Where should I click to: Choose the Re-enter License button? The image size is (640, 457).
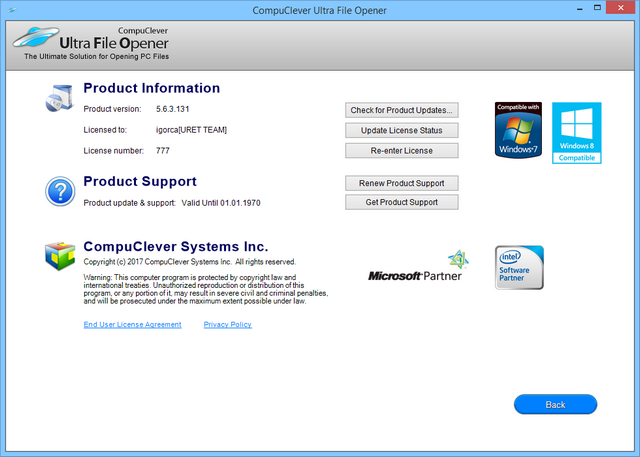[402, 150]
